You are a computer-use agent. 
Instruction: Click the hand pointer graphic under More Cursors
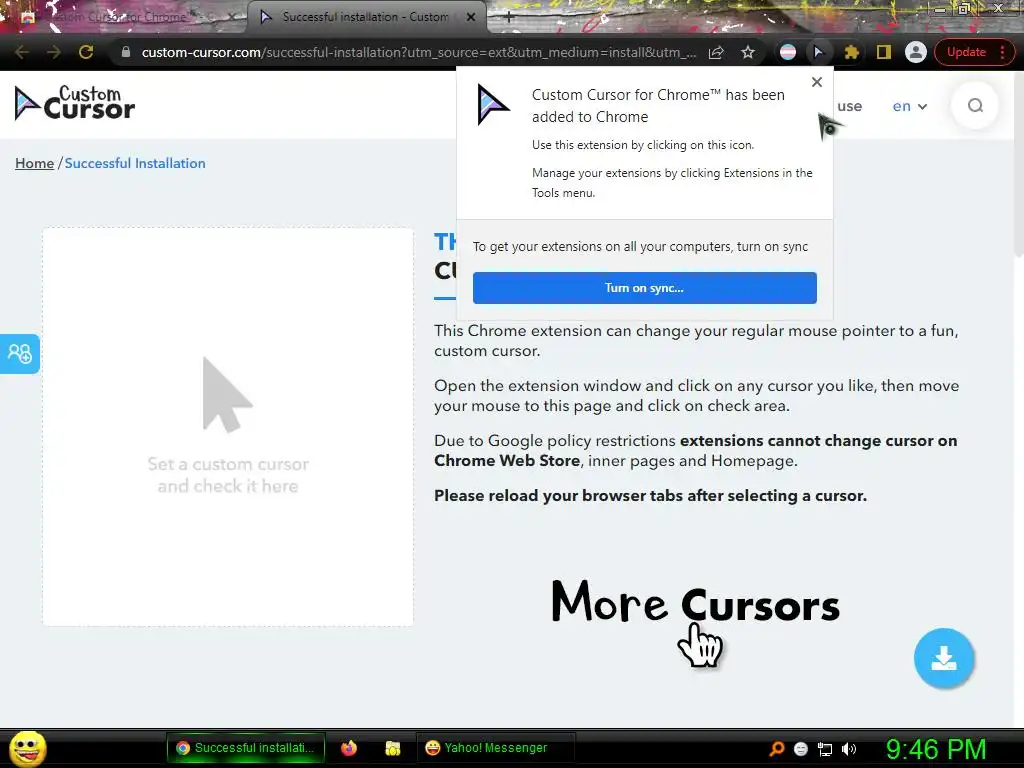pos(700,645)
